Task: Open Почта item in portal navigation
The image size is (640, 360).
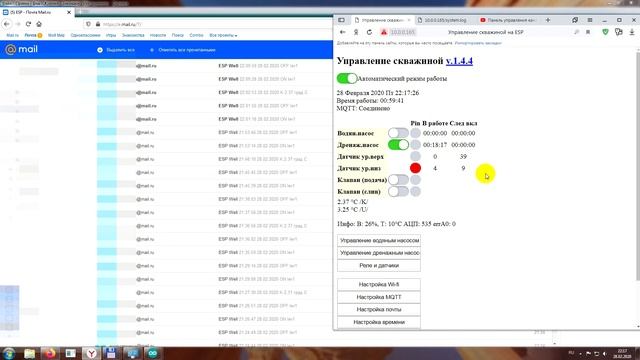Action: click(x=30, y=36)
